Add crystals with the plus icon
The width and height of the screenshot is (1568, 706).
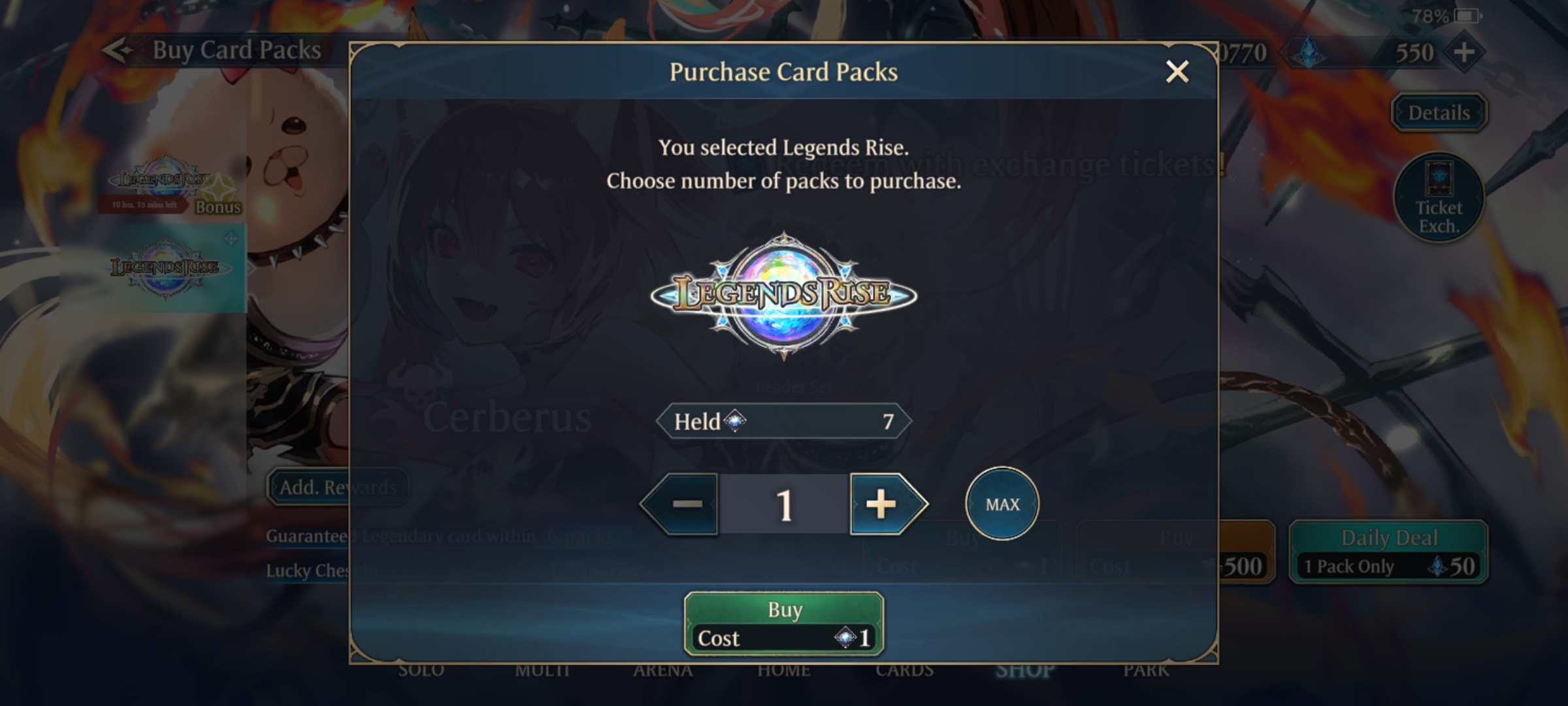(x=1464, y=52)
